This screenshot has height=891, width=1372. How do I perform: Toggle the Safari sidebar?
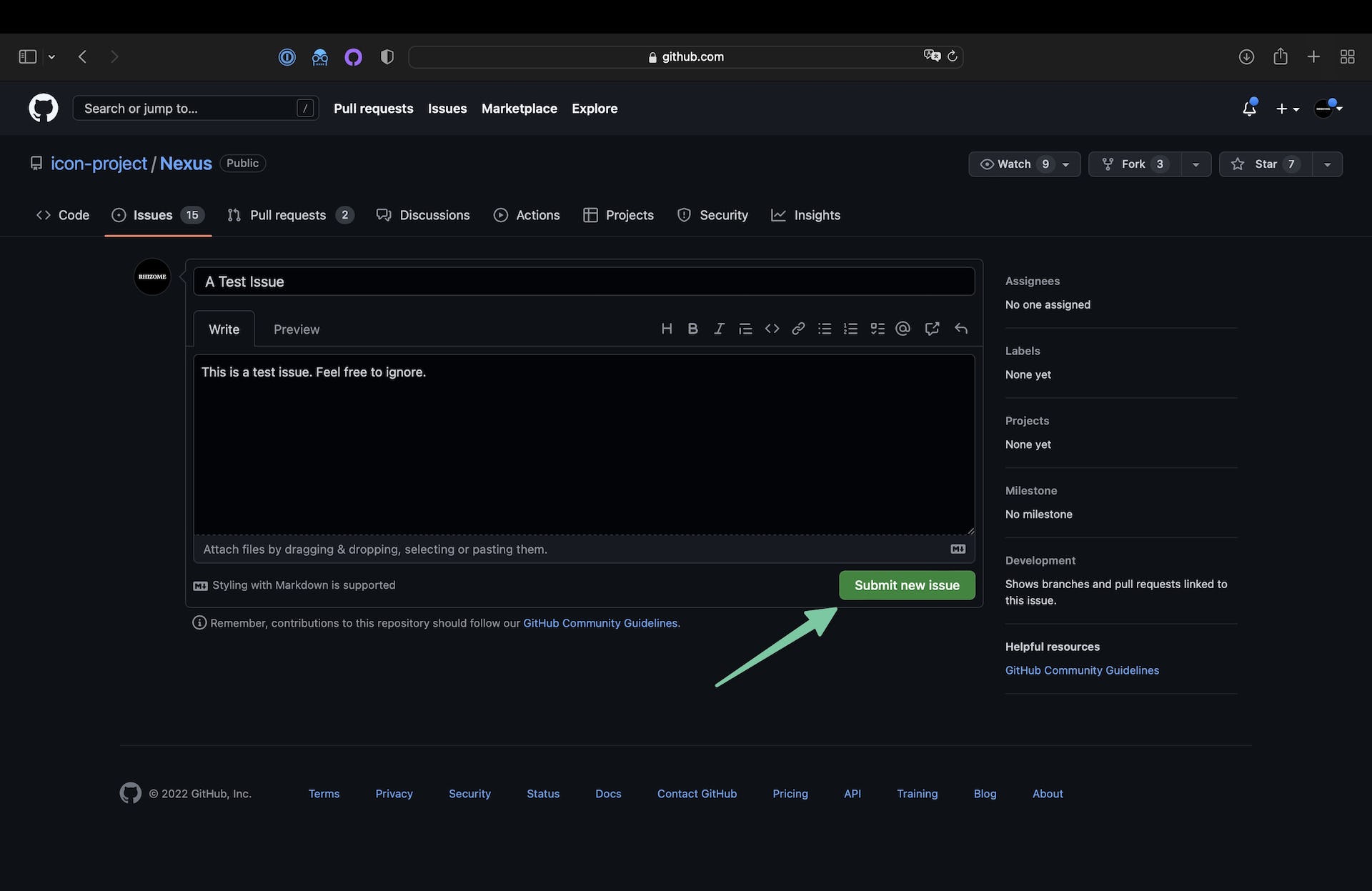tap(27, 56)
